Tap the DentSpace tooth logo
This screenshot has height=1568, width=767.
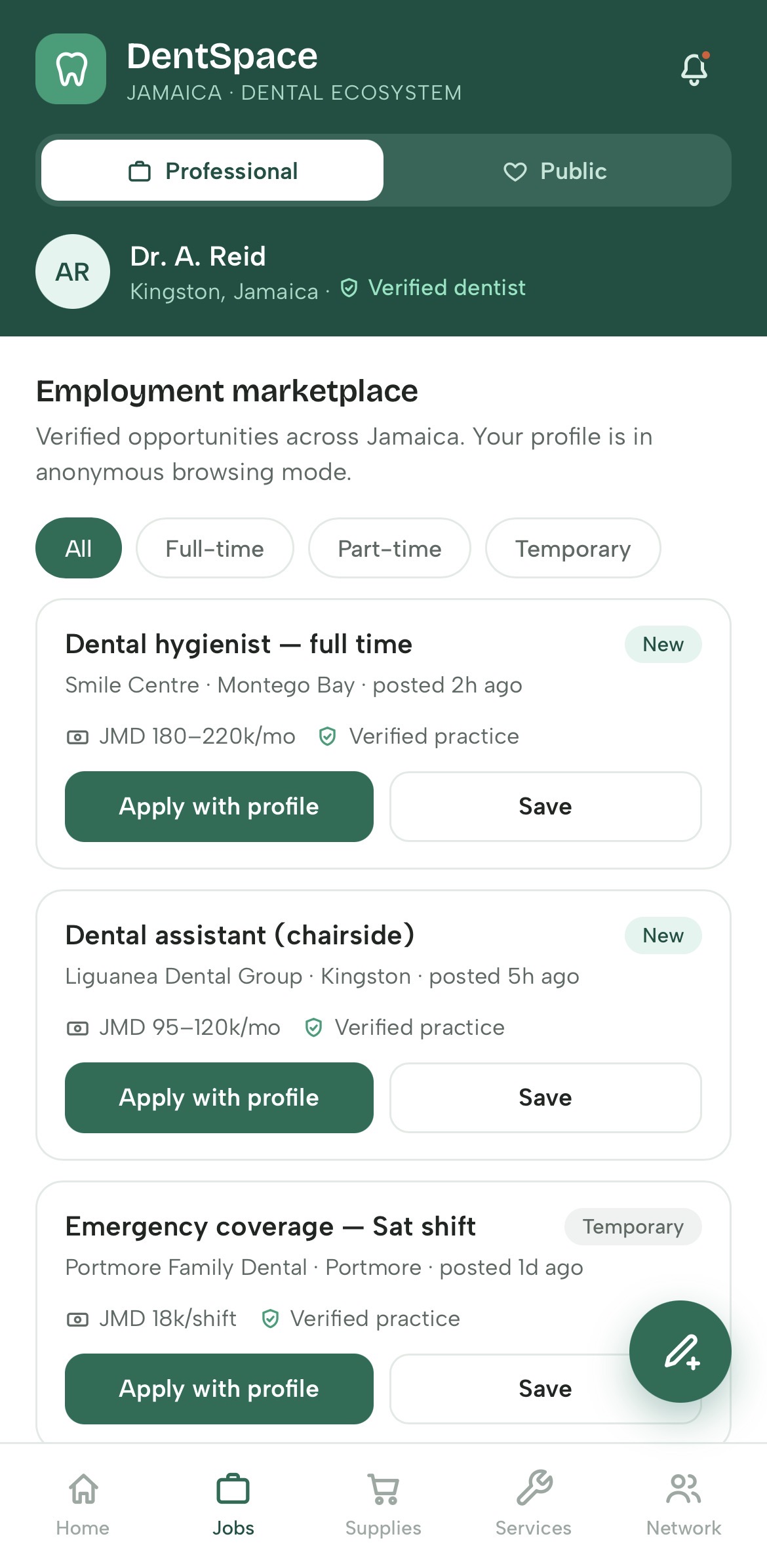click(x=71, y=69)
